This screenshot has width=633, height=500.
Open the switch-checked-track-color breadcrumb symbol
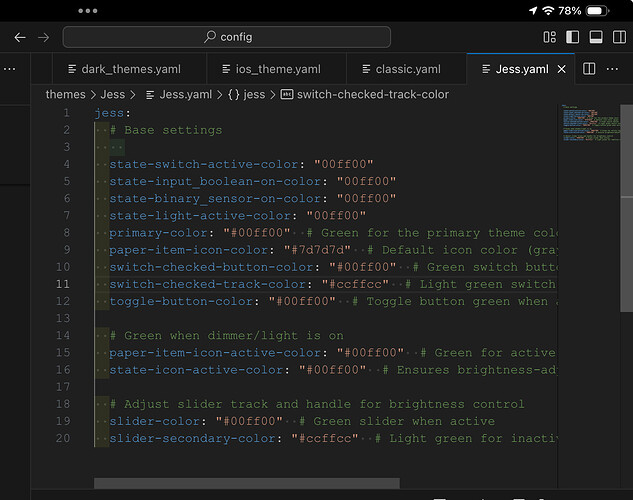(372, 94)
